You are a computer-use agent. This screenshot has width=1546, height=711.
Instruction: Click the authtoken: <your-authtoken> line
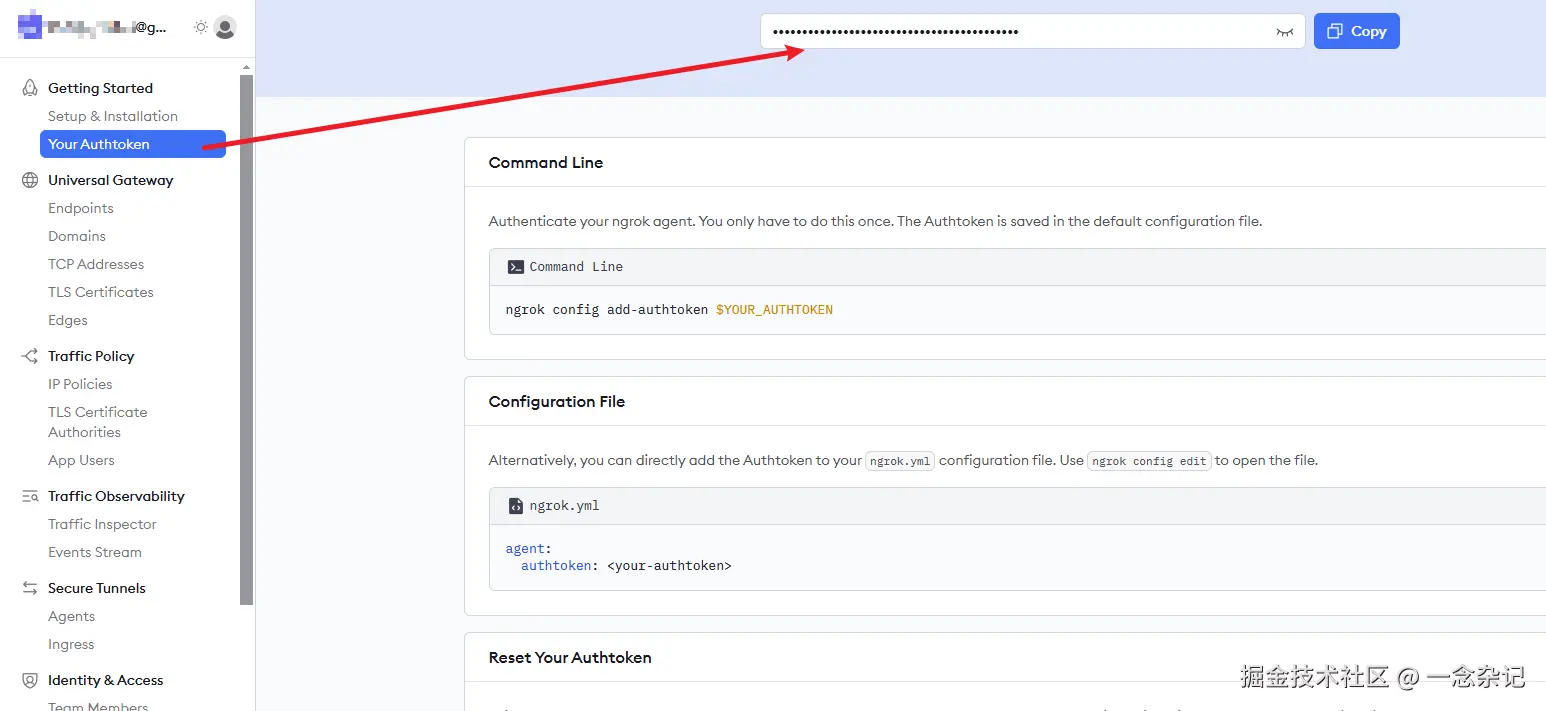pyautogui.click(x=626, y=566)
